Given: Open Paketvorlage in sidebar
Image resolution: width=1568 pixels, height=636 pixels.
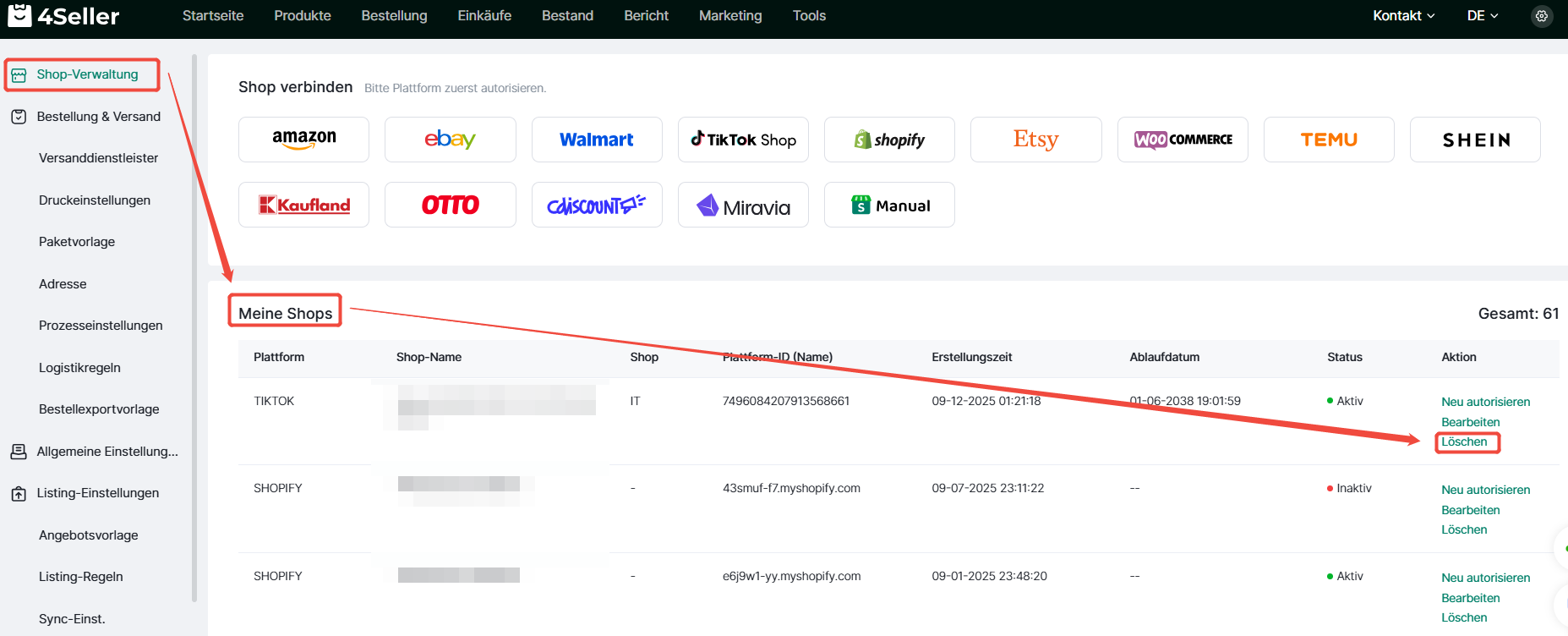Looking at the screenshot, I should pos(77,242).
